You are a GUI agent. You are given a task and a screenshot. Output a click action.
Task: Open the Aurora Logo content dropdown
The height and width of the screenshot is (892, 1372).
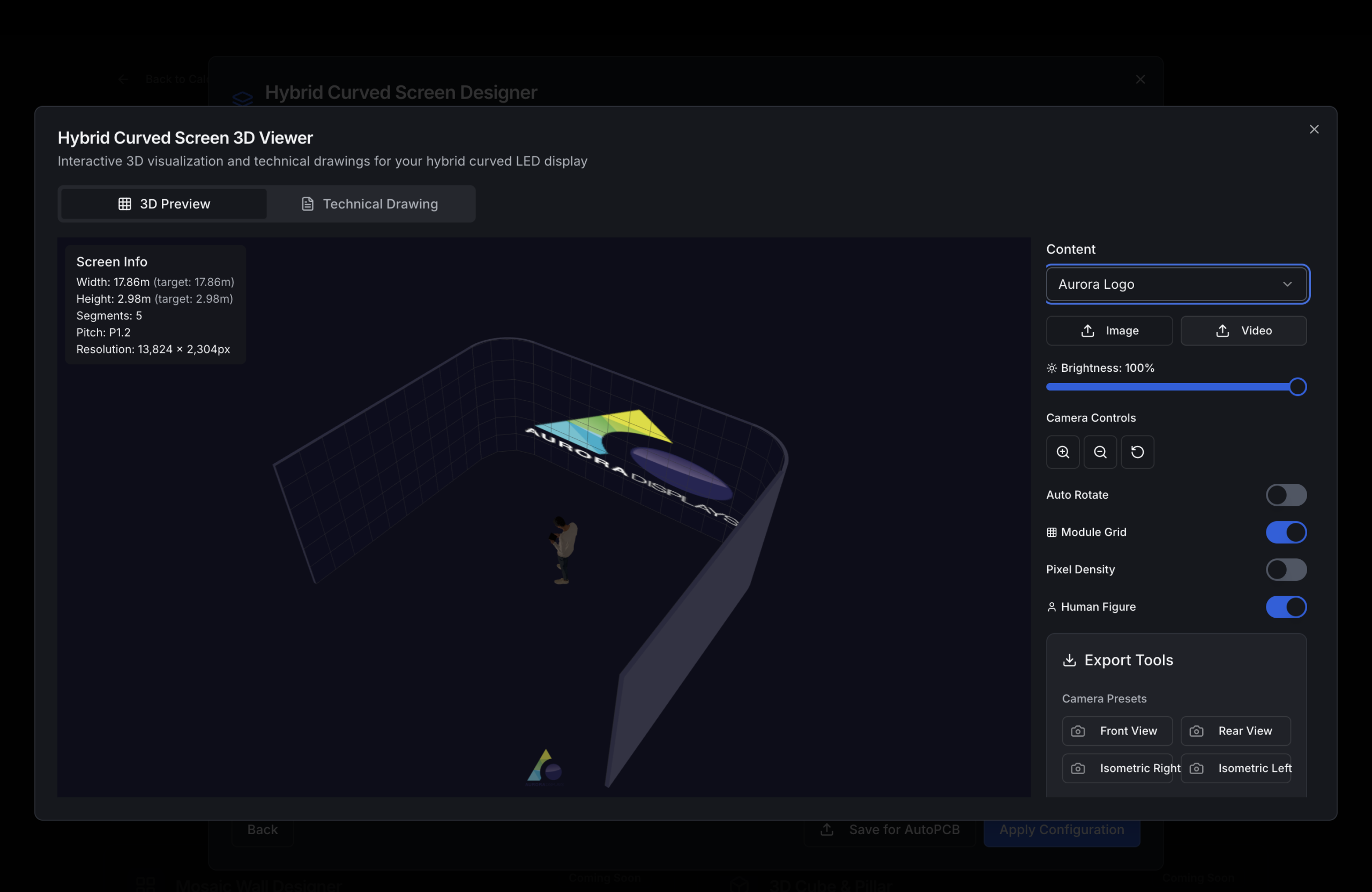click(1176, 284)
